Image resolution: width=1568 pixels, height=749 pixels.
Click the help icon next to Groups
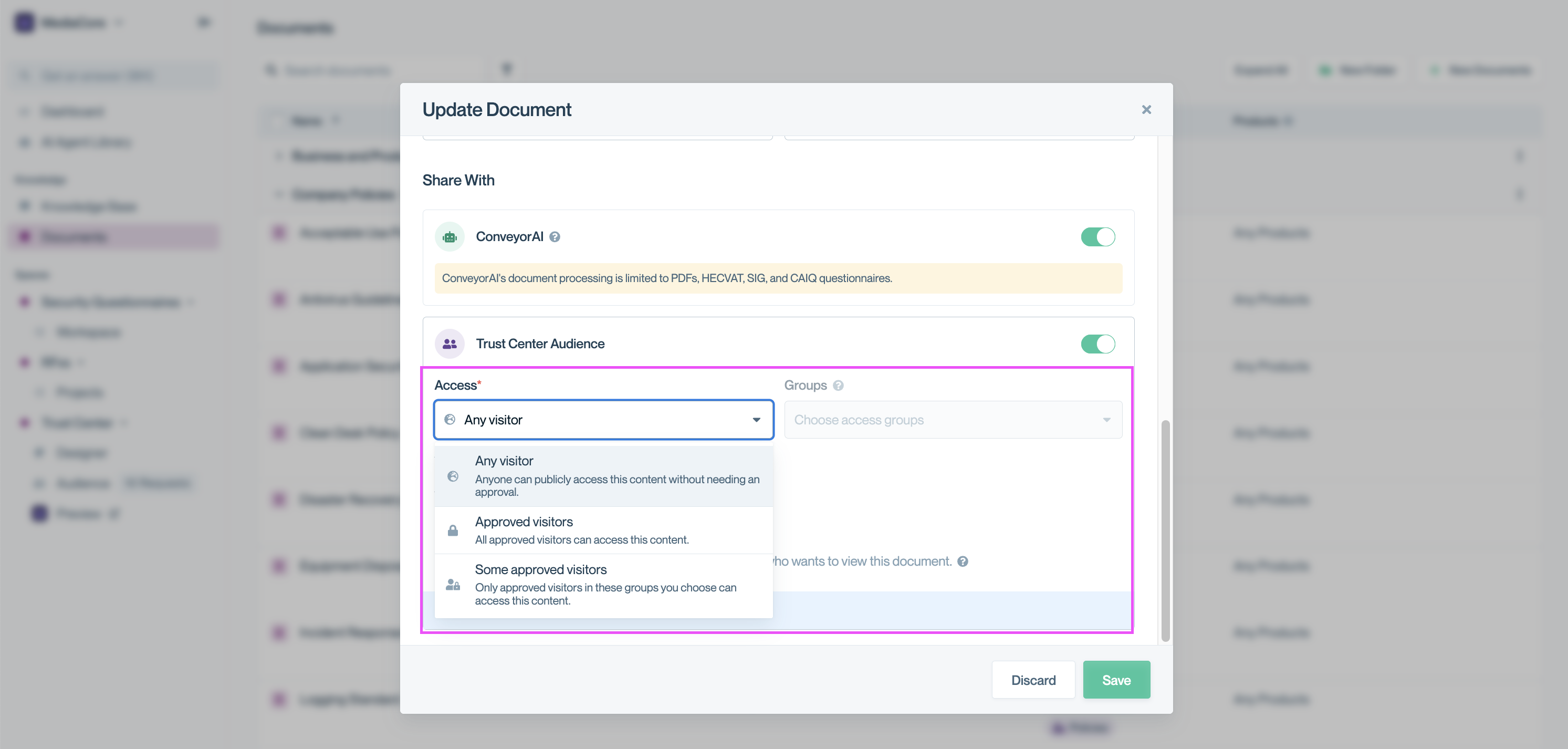[x=838, y=386]
